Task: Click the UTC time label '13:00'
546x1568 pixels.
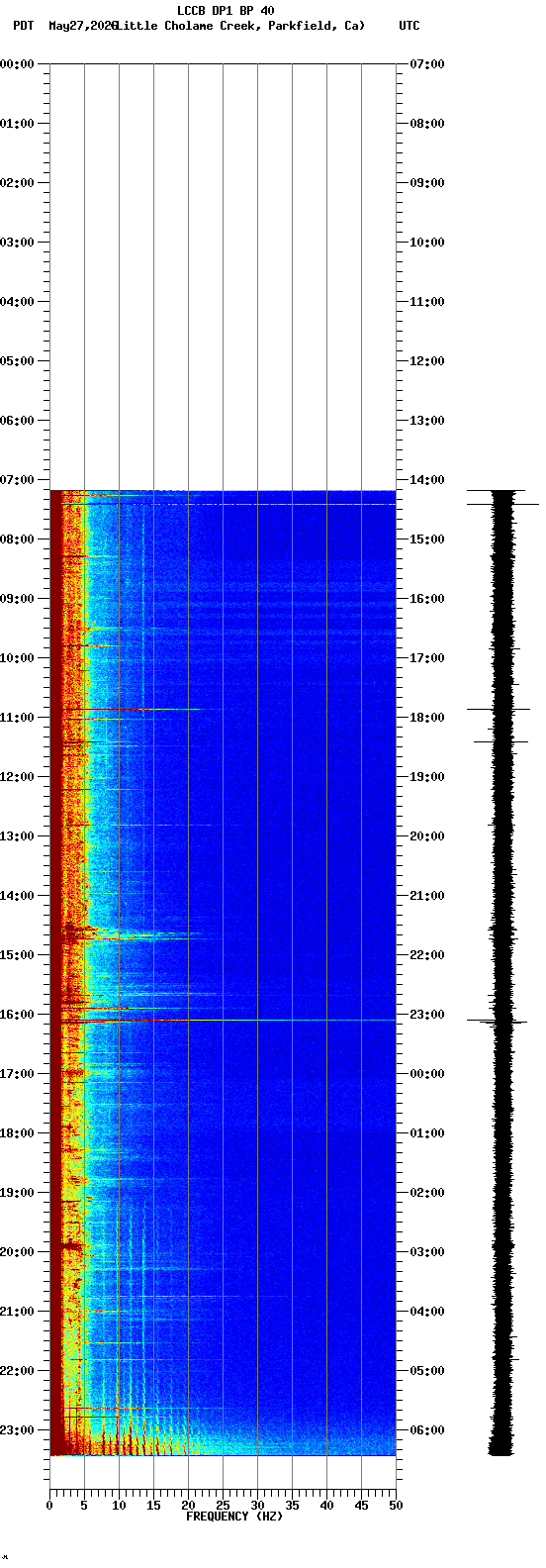Action: pos(427,421)
